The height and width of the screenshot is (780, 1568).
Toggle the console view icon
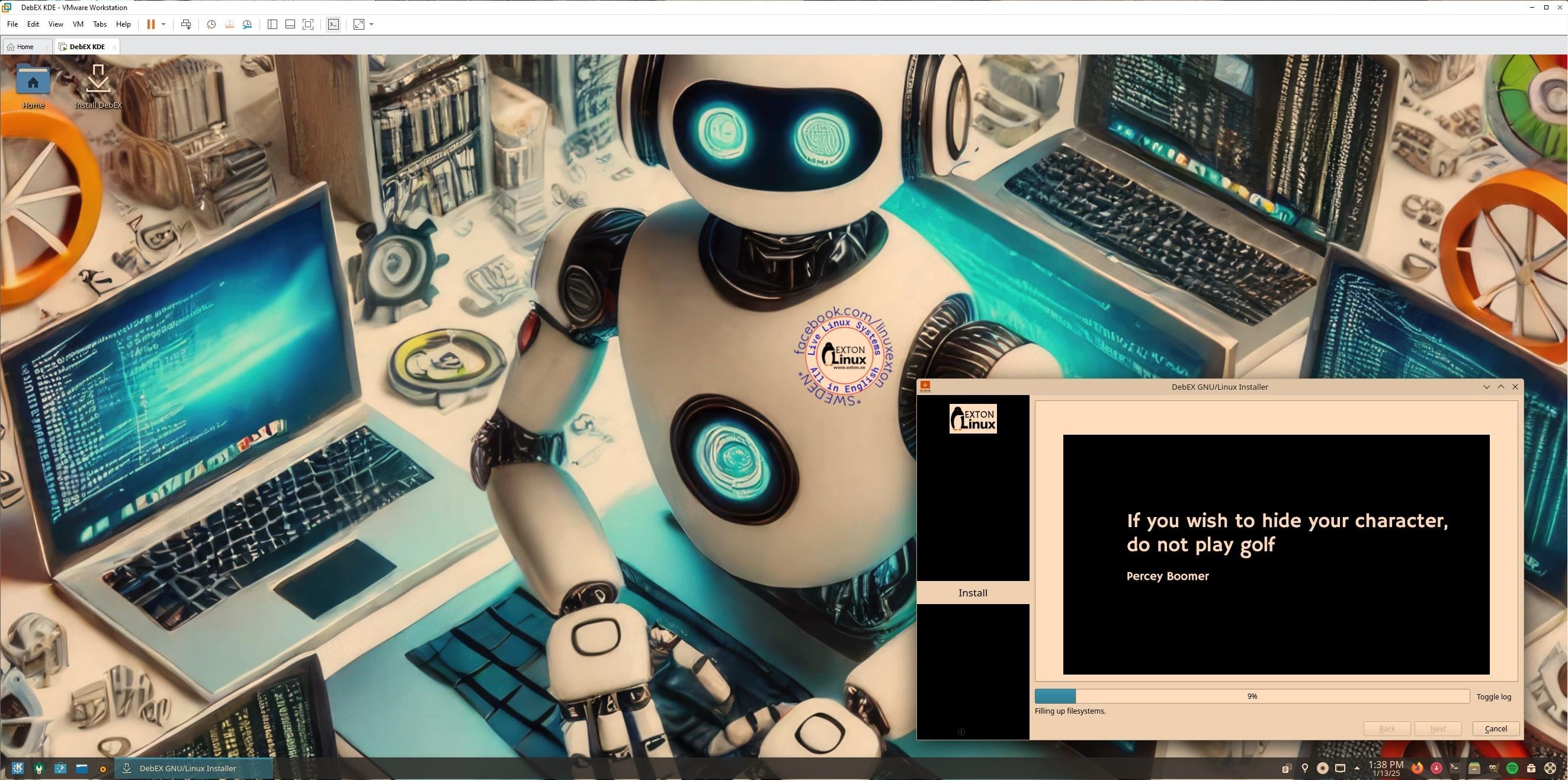pos(334,24)
